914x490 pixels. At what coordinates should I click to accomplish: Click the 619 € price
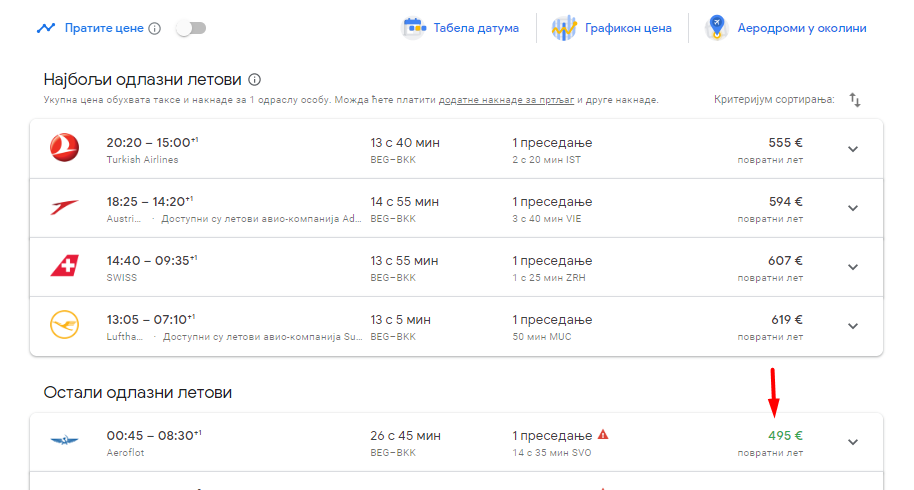tap(787, 319)
